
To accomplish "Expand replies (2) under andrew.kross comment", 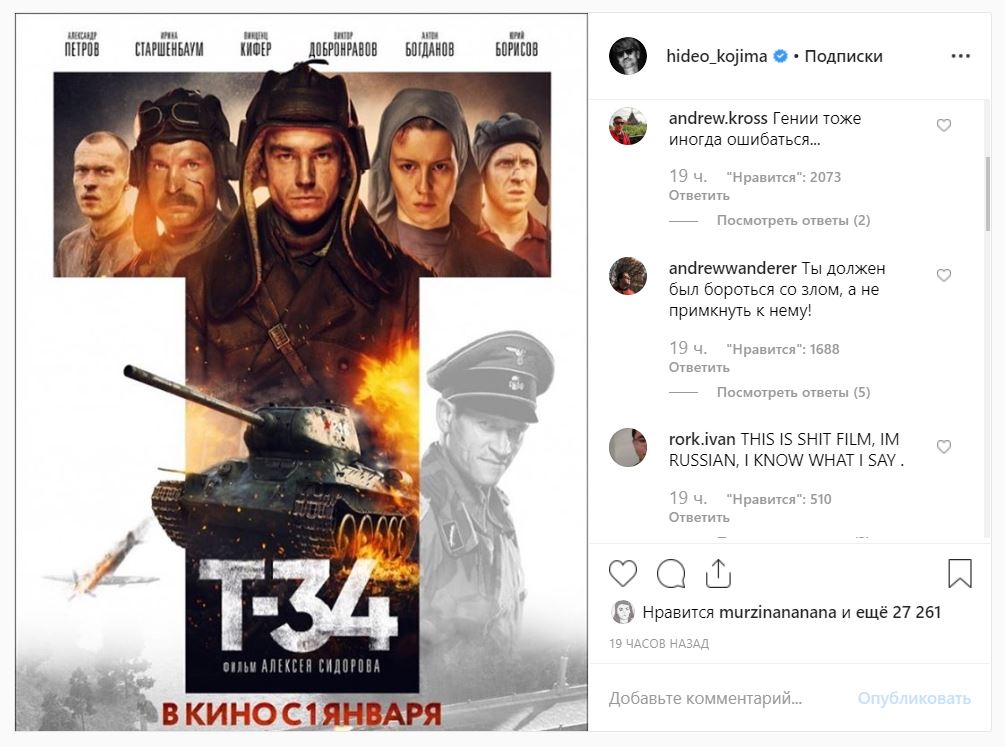I will pos(793,221).
